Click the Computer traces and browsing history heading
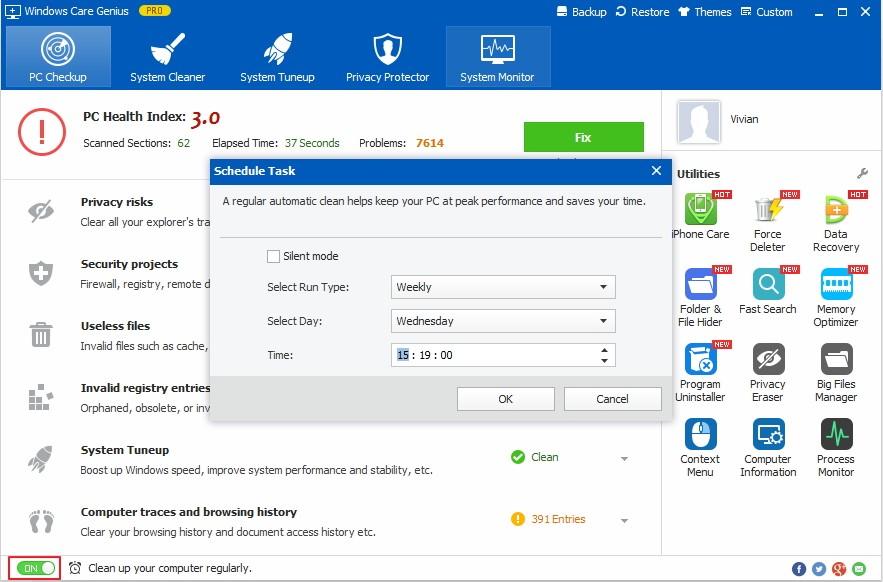This screenshot has width=883, height=582. pyautogui.click(x=189, y=512)
